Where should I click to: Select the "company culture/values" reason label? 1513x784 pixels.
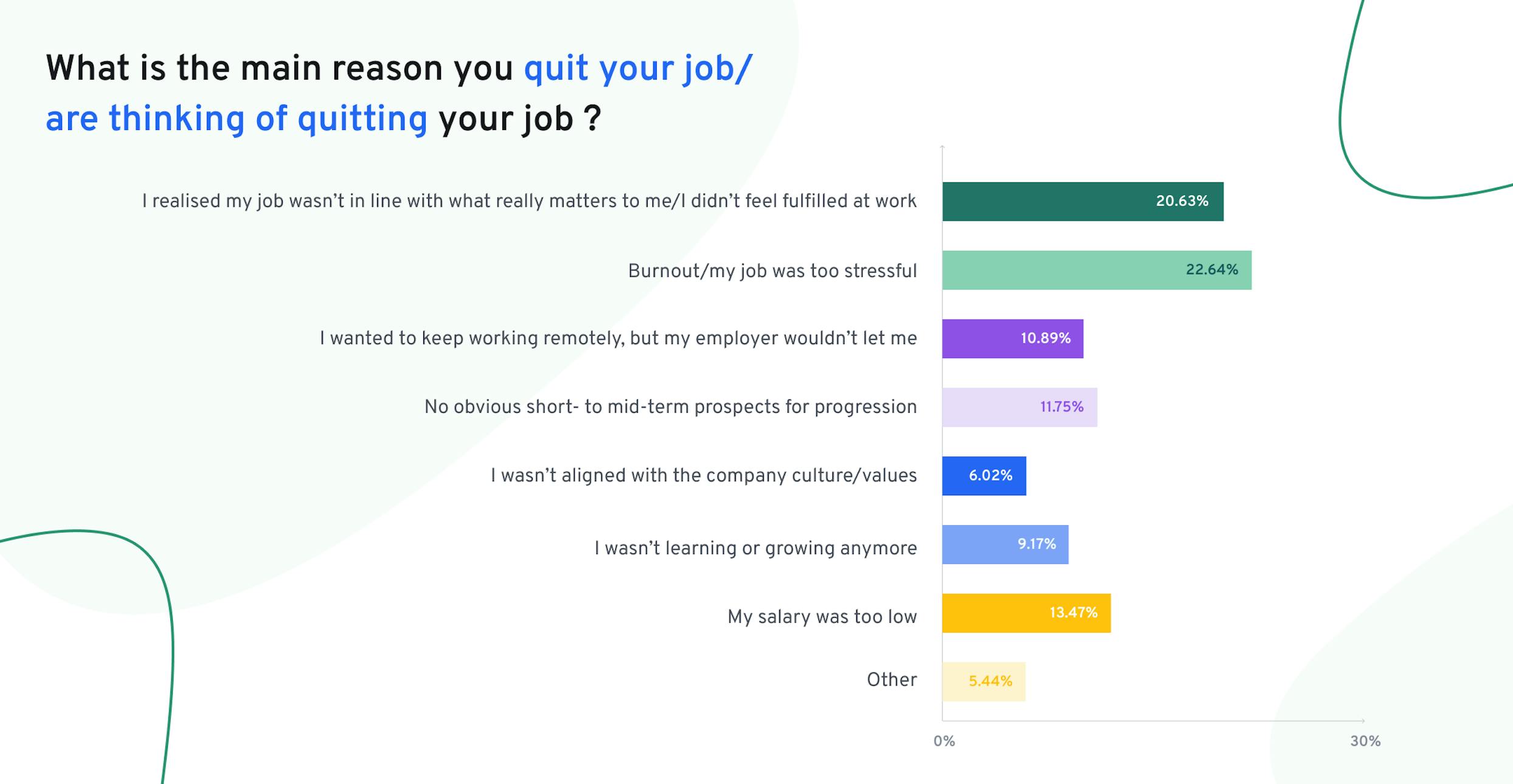click(704, 475)
